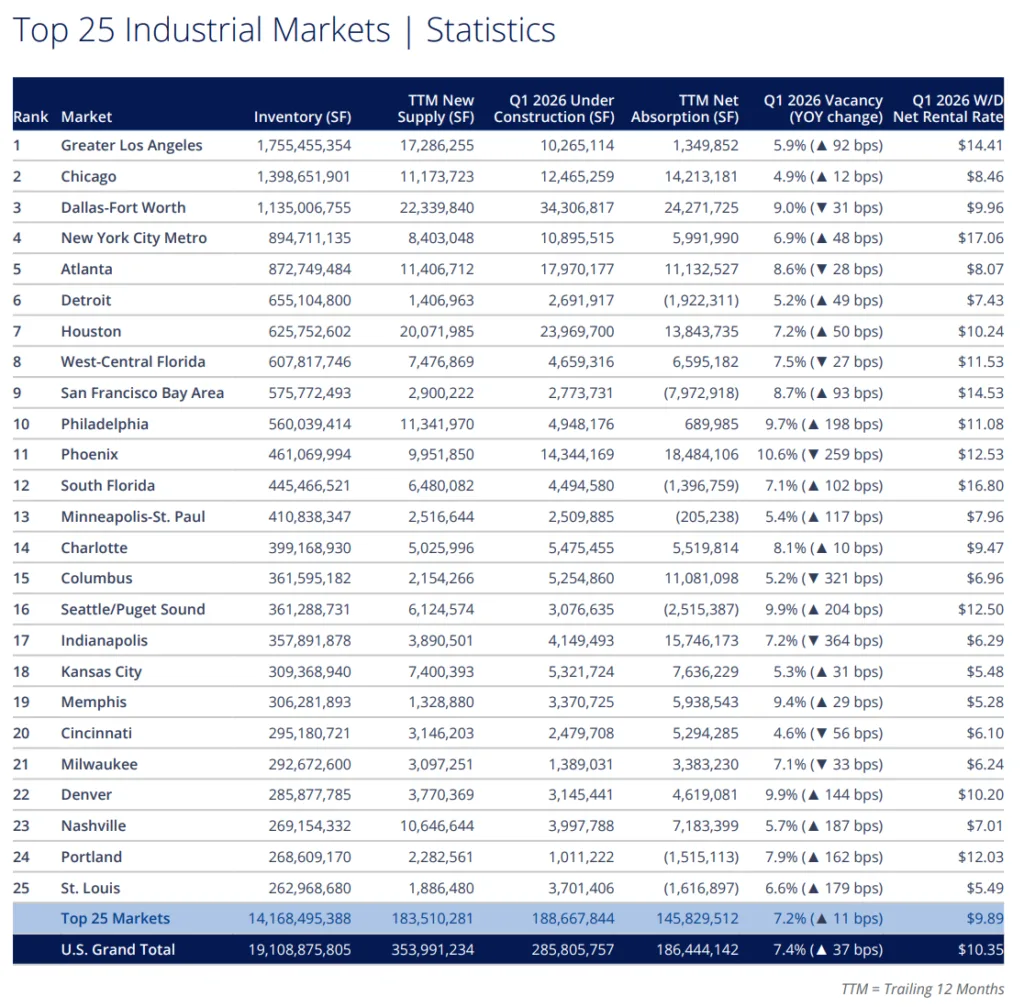
Task: Select the 'Philadelphia' market name
Action: click(x=104, y=424)
